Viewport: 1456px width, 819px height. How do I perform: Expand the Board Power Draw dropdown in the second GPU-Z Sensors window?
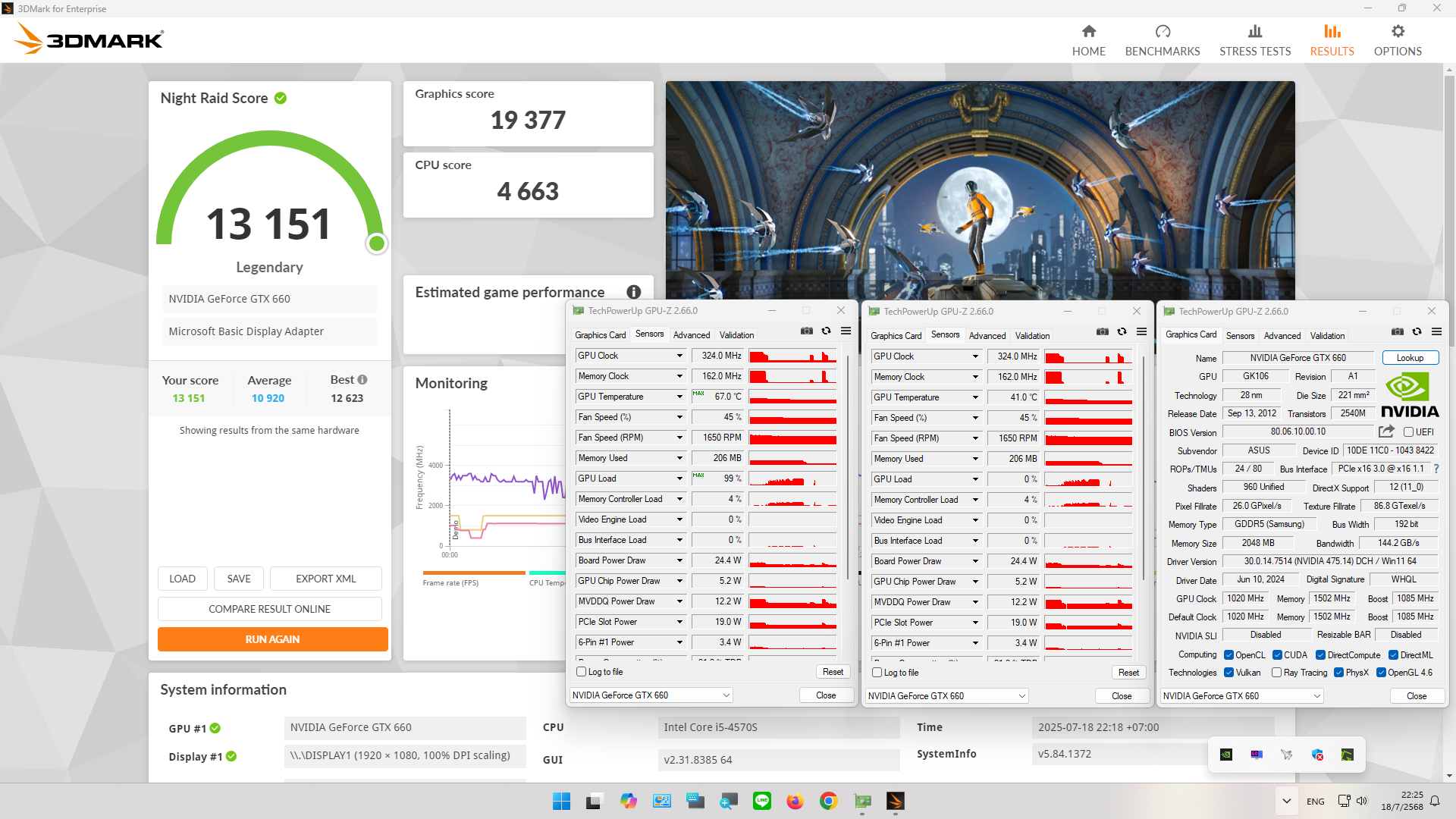[975, 562]
